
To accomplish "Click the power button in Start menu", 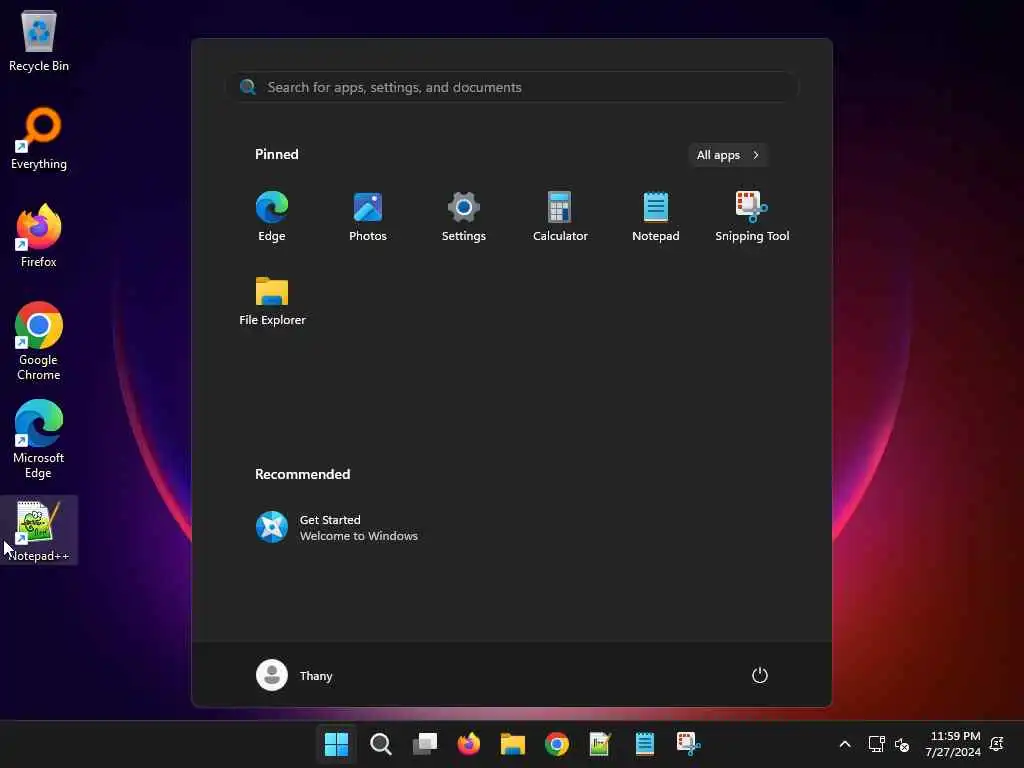I will 760,675.
